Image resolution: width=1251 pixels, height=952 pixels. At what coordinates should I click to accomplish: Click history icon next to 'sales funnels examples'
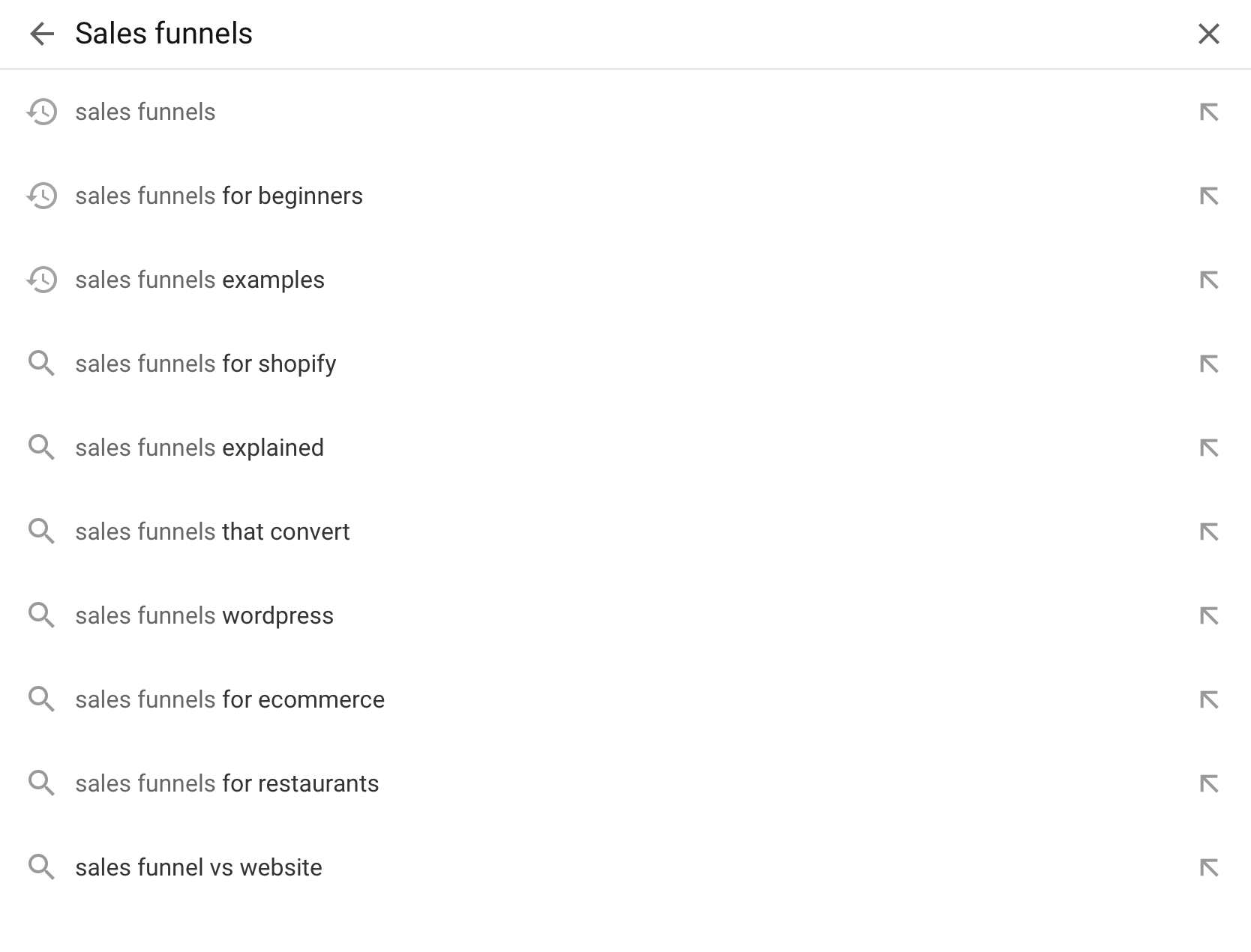pos(42,280)
